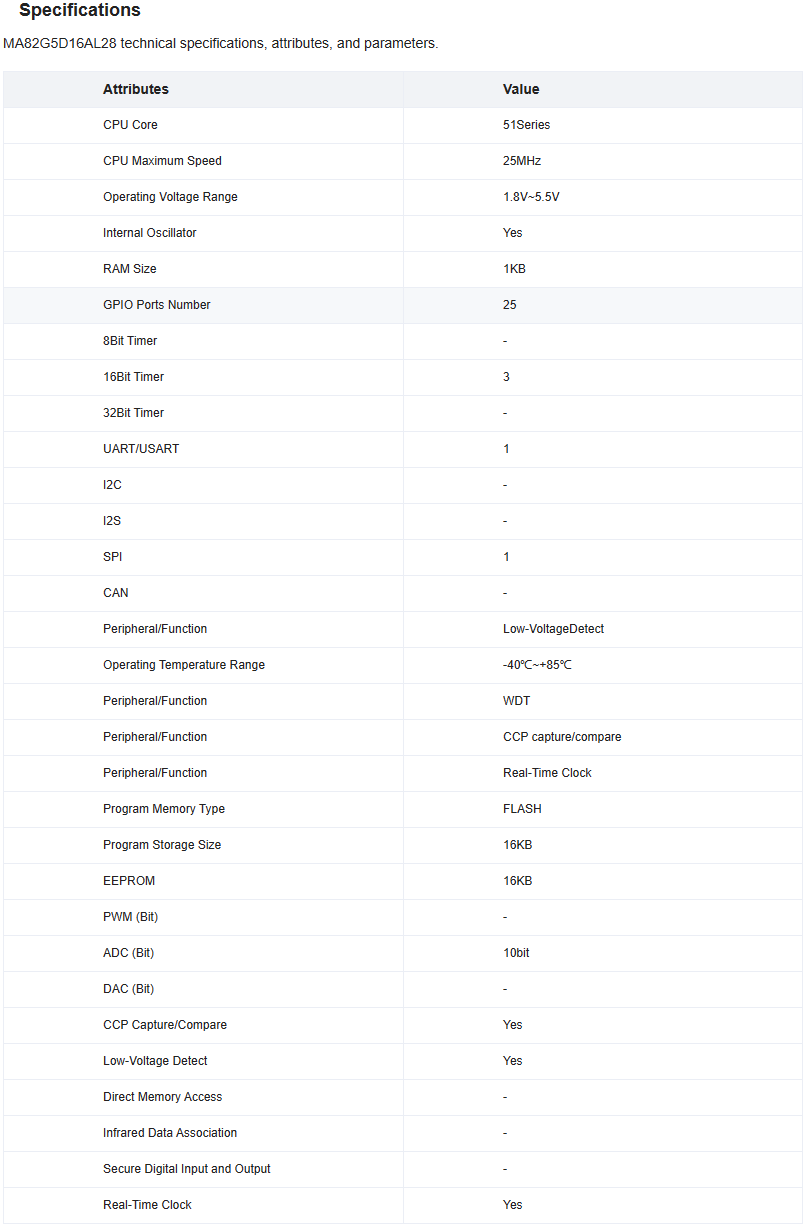Click the 51Series value cell
Viewport: 806px width, 1224px height.
point(526,125)
